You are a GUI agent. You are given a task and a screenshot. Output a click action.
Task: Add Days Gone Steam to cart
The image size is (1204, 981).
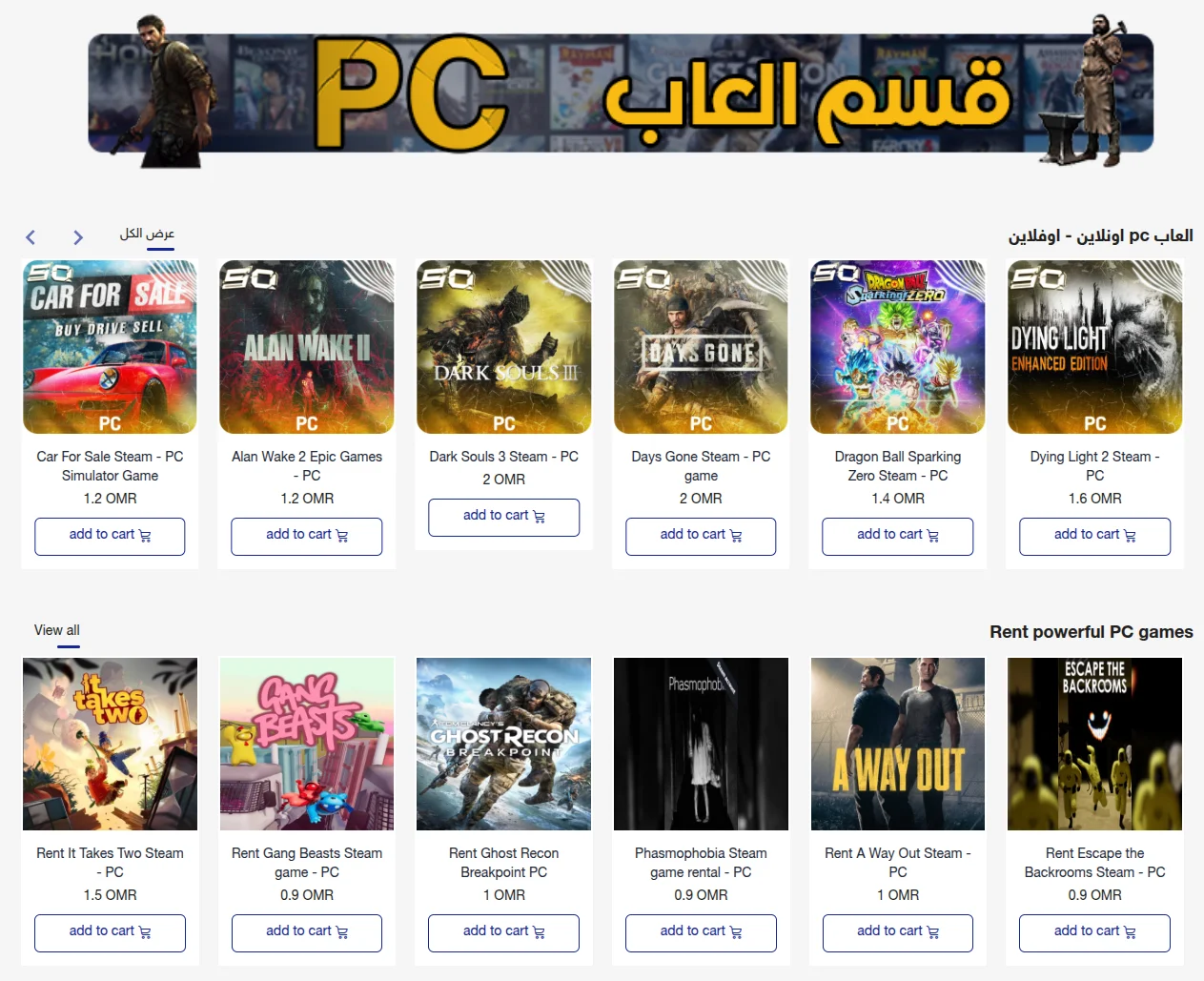(701, 537)
